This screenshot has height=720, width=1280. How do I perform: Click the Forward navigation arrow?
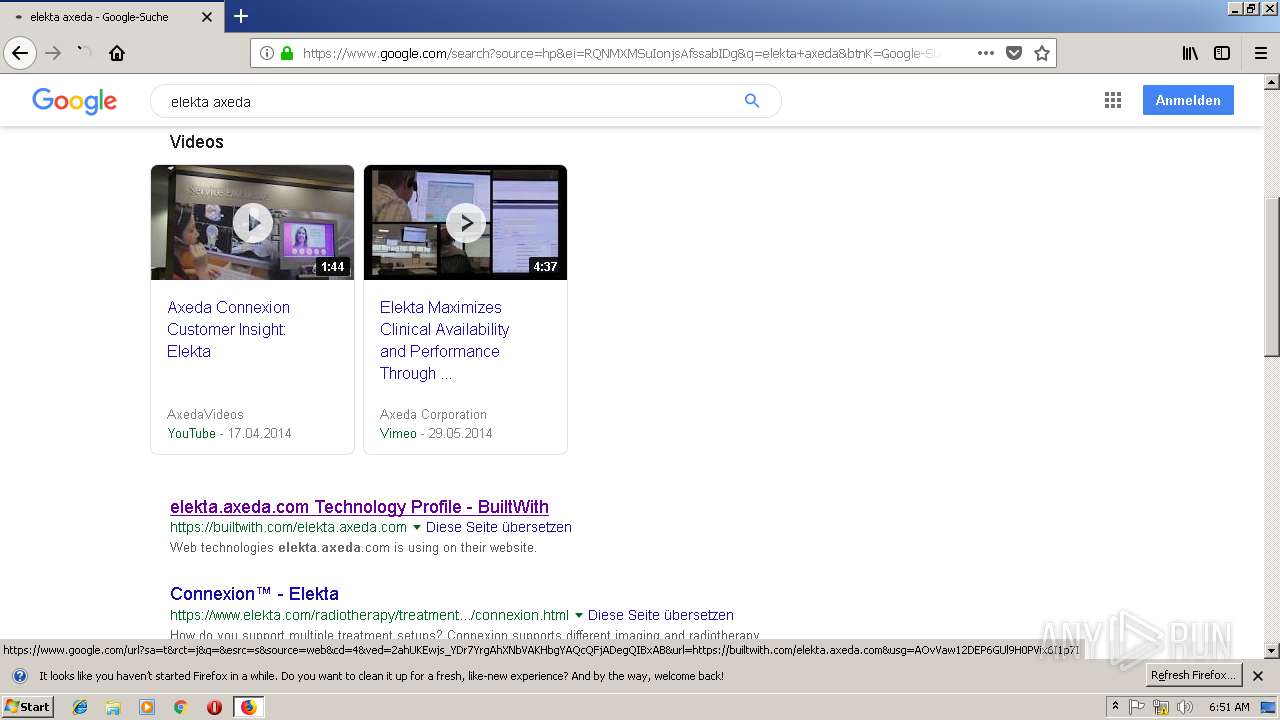(x=53, y=53)
